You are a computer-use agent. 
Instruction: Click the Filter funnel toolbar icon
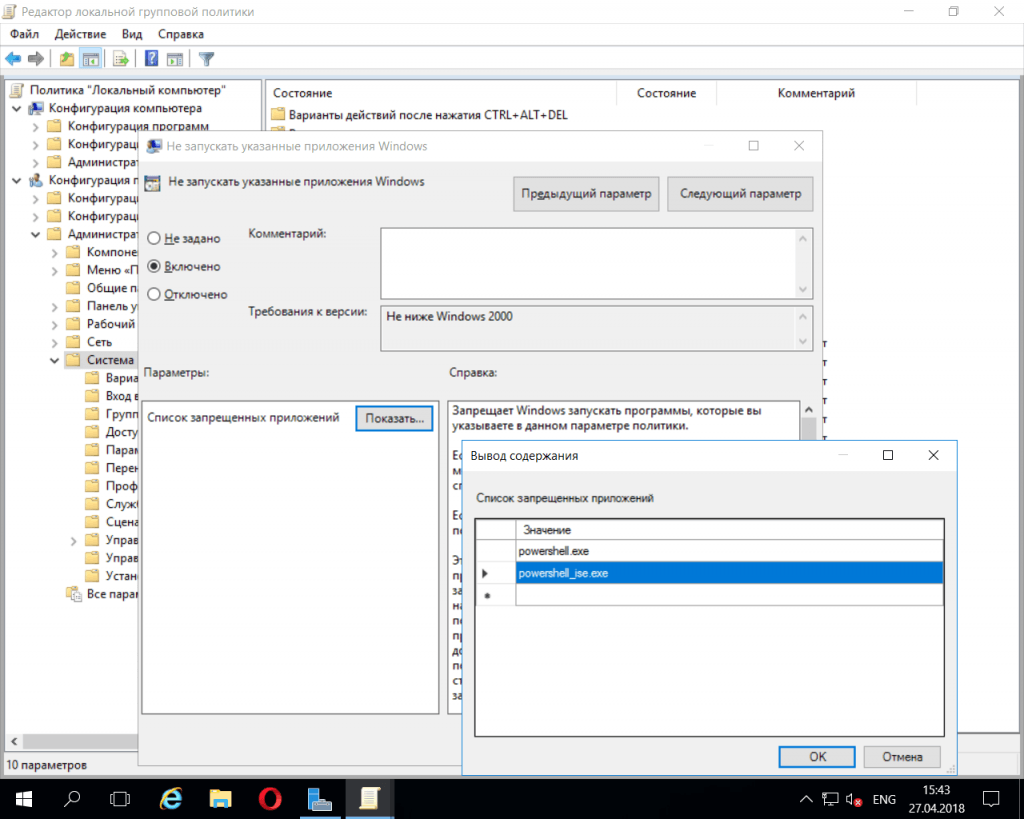[207, 59]
